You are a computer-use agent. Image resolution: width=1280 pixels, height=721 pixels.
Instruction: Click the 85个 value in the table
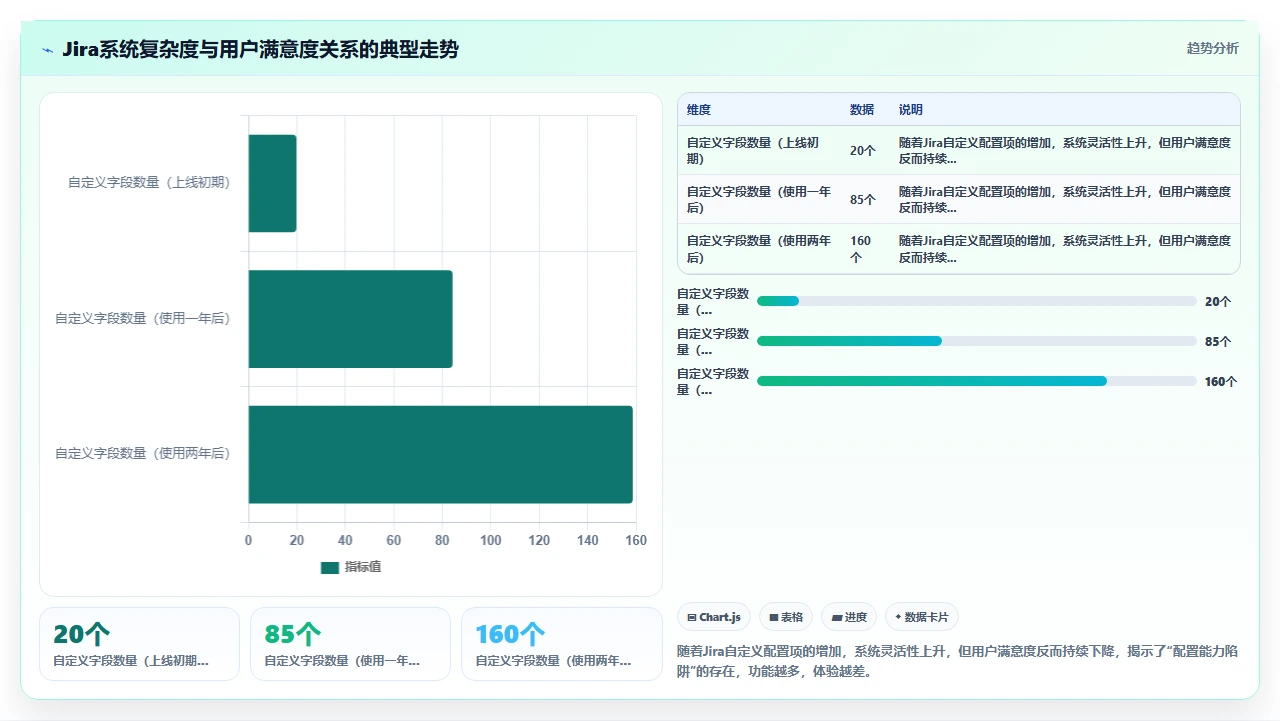coord(863,200)
